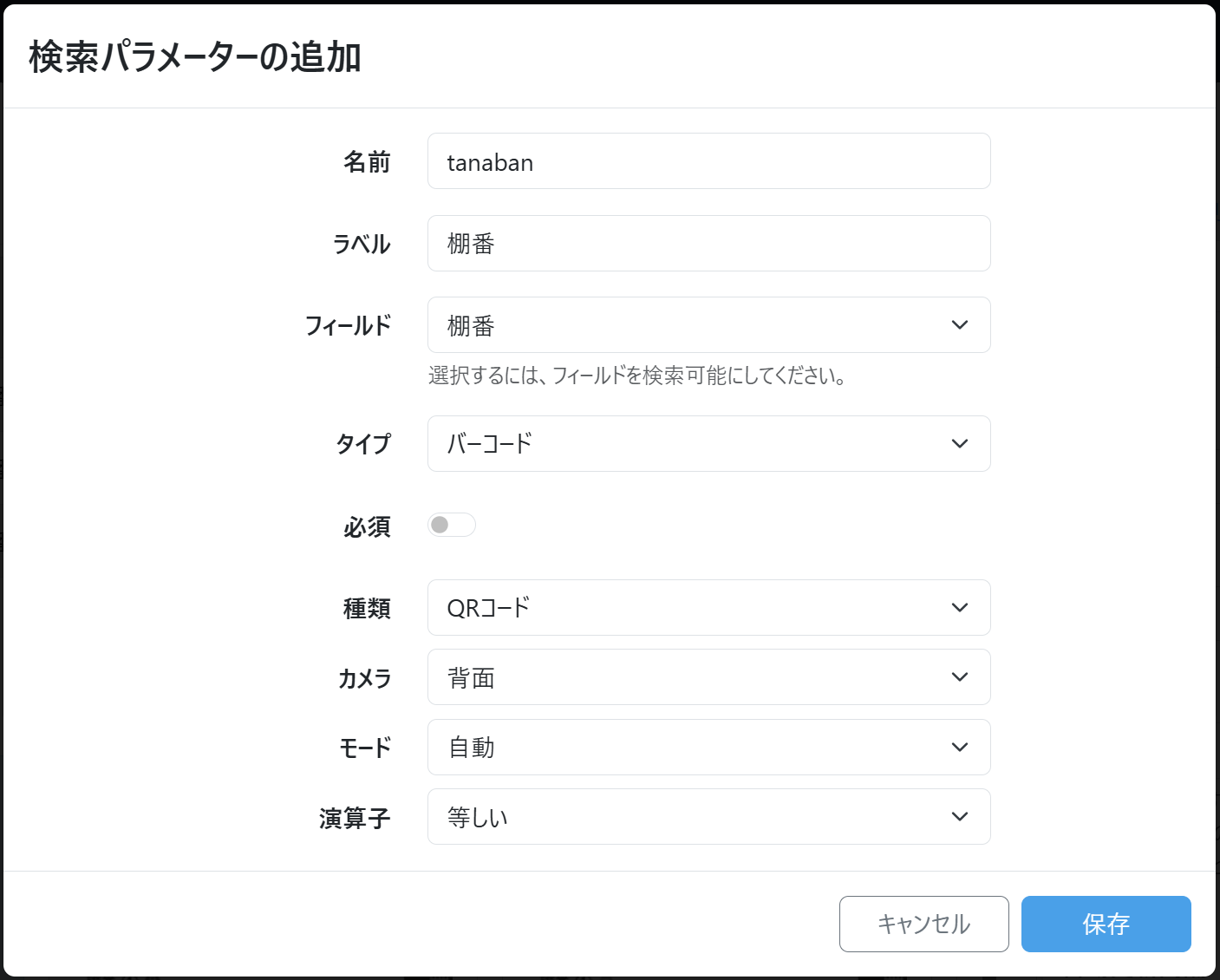Click the chevron arrow in フィールド dropdown
1220x980 pixels.
(x=959, y=325)
